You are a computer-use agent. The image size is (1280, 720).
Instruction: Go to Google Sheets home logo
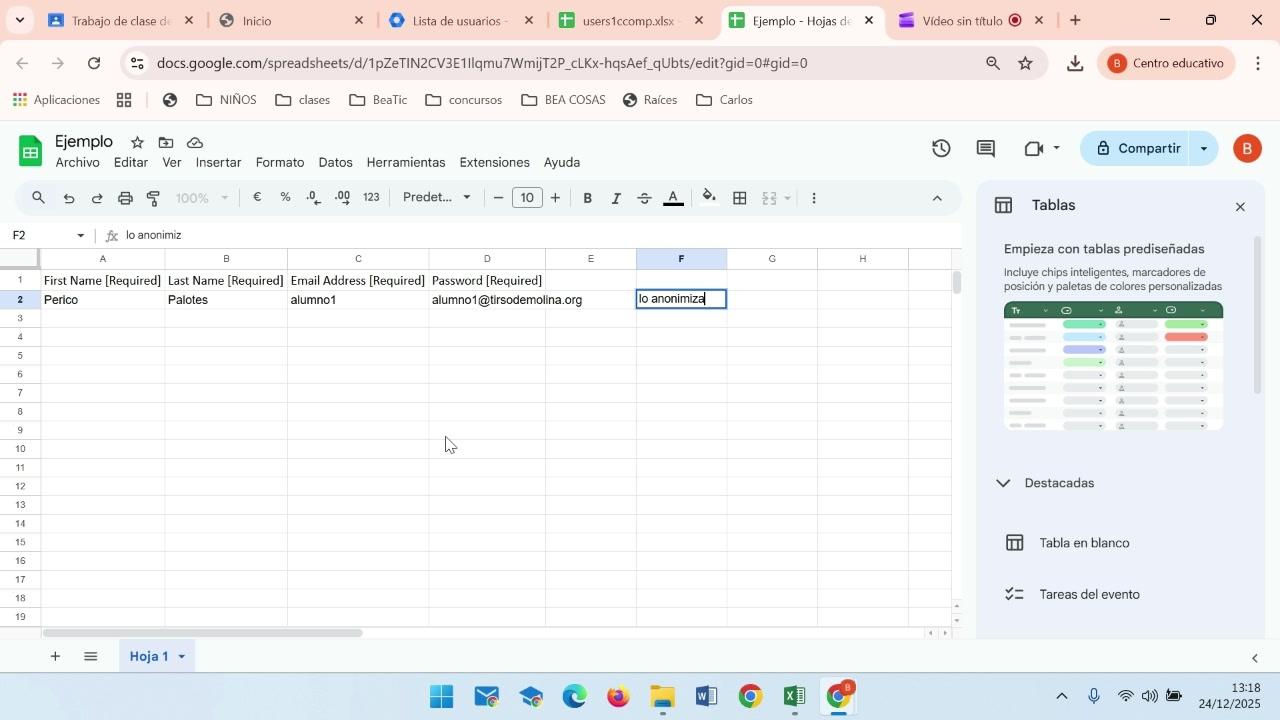[x=31, y=152]
